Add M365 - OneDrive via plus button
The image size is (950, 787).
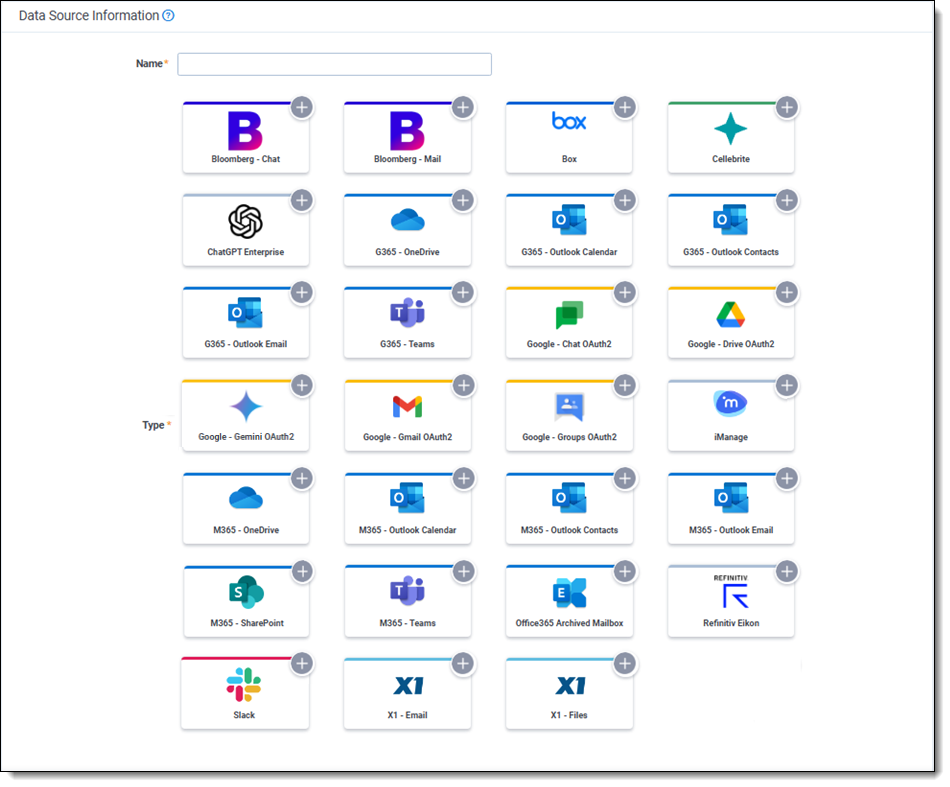pos(302,479)
